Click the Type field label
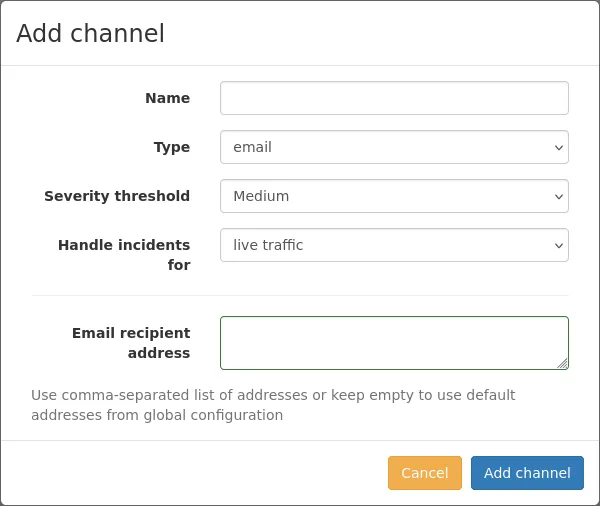The height and width of the screenshot is (506, 600). pos(171,147)
